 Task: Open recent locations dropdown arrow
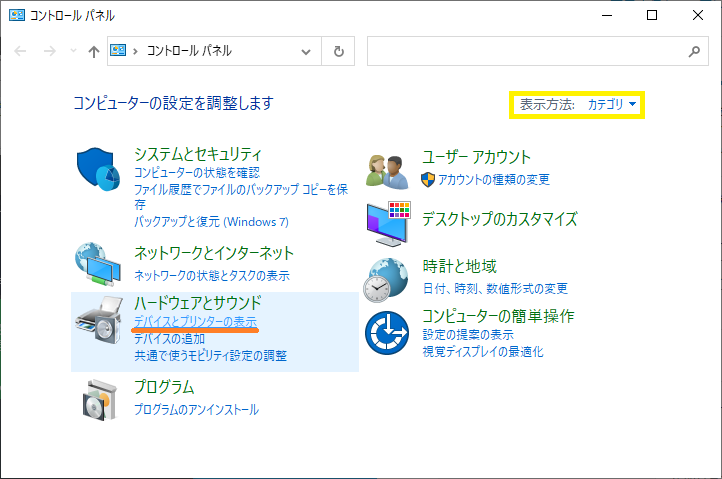point(73,50)
